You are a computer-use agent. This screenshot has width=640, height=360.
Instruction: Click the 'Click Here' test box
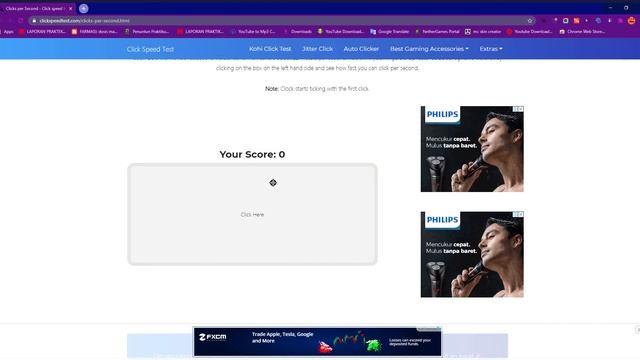[252, 214]
